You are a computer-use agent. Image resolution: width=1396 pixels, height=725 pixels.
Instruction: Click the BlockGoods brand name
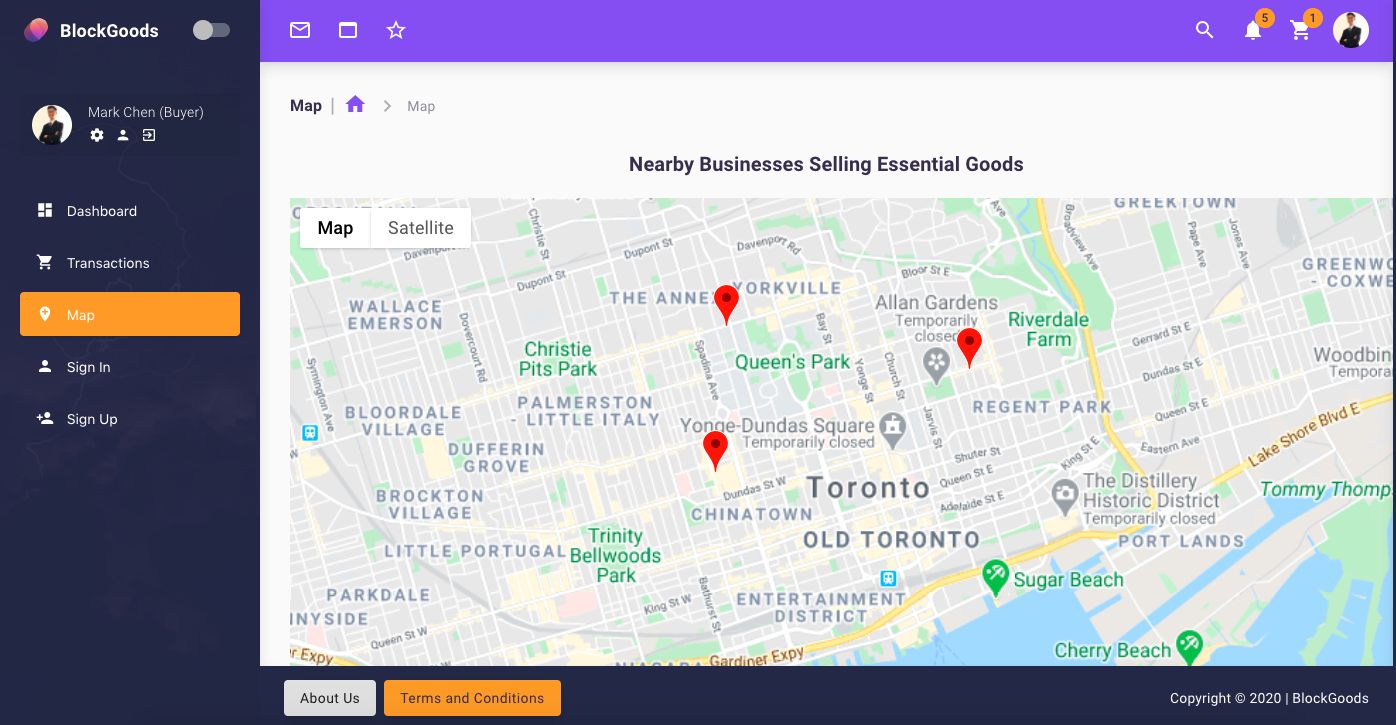(109, 31)
